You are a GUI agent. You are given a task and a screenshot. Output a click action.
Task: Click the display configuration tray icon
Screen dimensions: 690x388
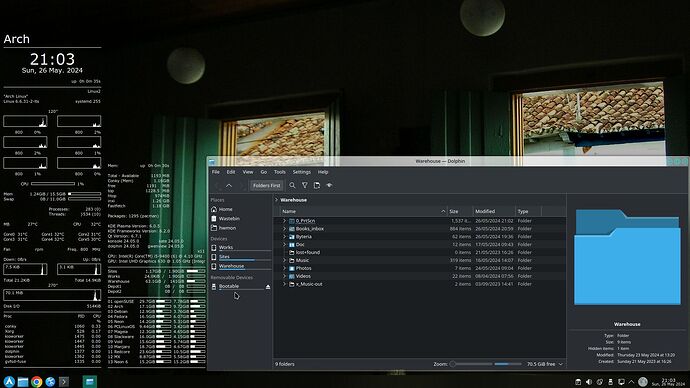(x=621, y=382)
